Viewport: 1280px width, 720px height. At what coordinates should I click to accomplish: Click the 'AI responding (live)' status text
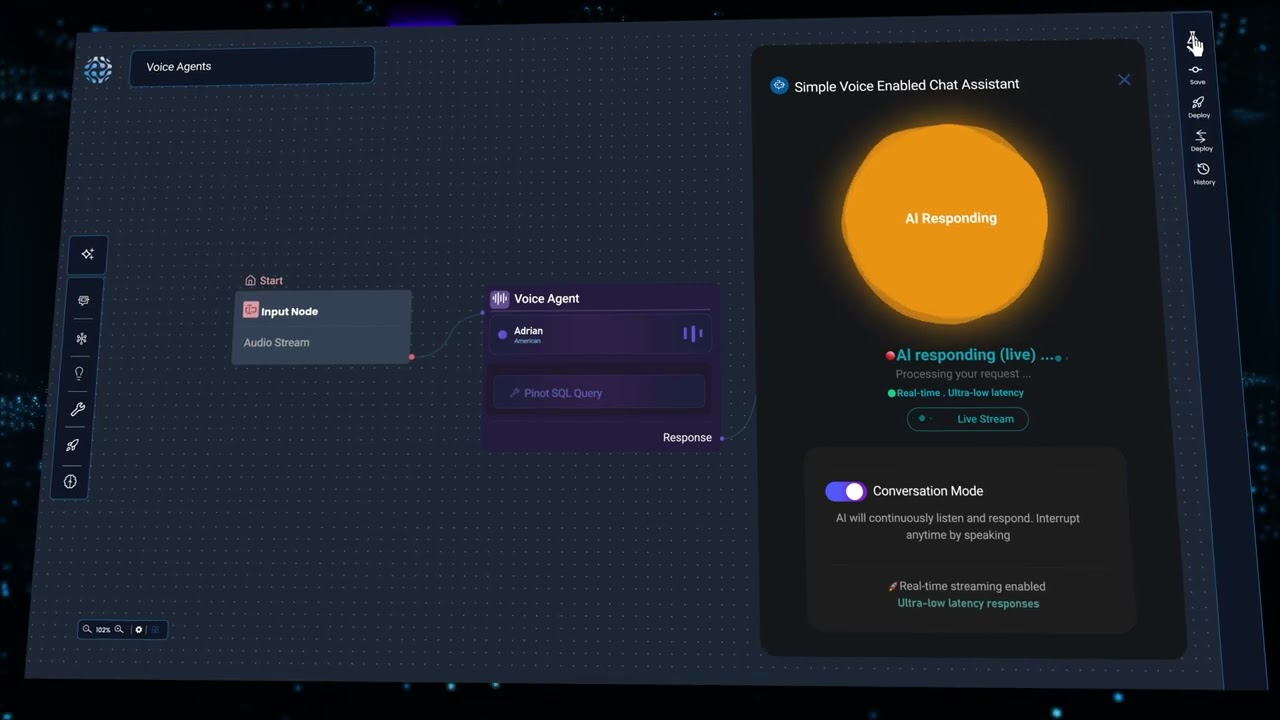coord(975,355)
